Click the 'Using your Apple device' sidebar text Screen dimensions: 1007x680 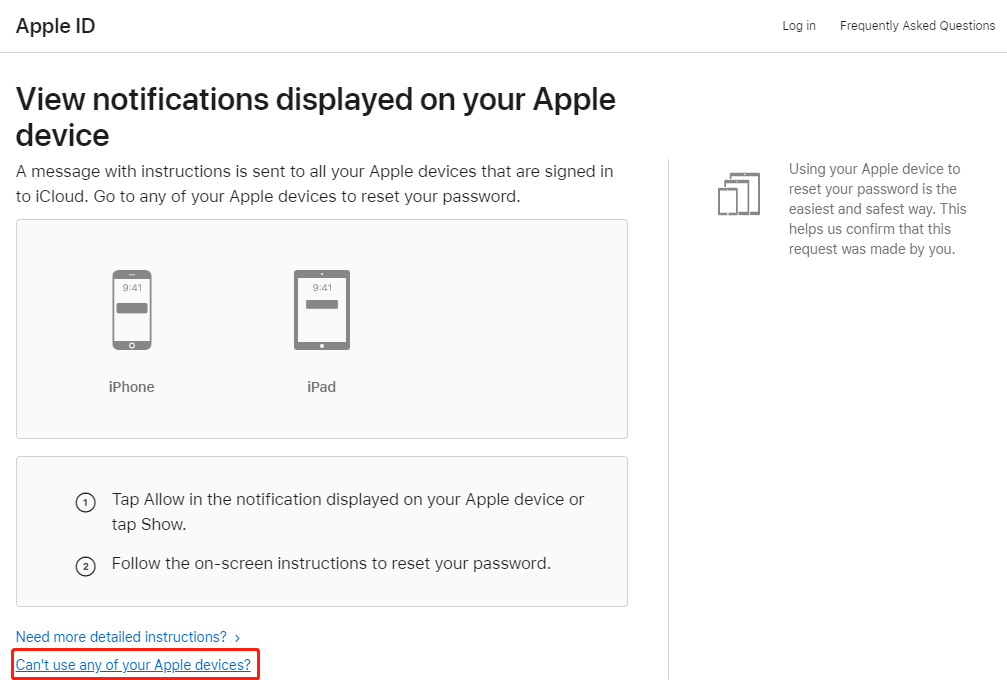click(x=877, y=209)
